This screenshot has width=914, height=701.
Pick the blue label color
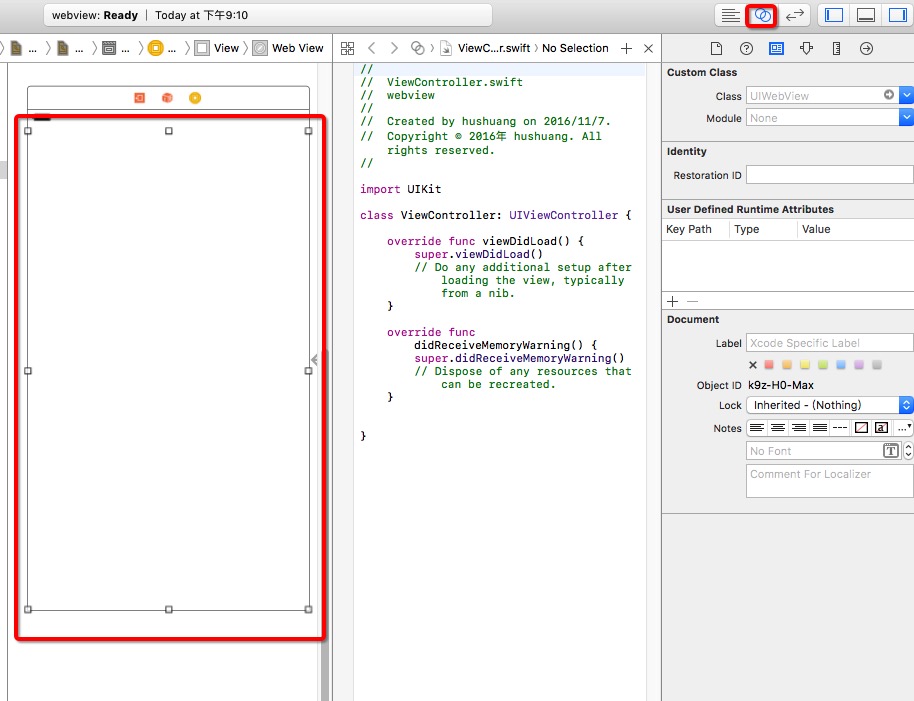(x=841, y=365)
